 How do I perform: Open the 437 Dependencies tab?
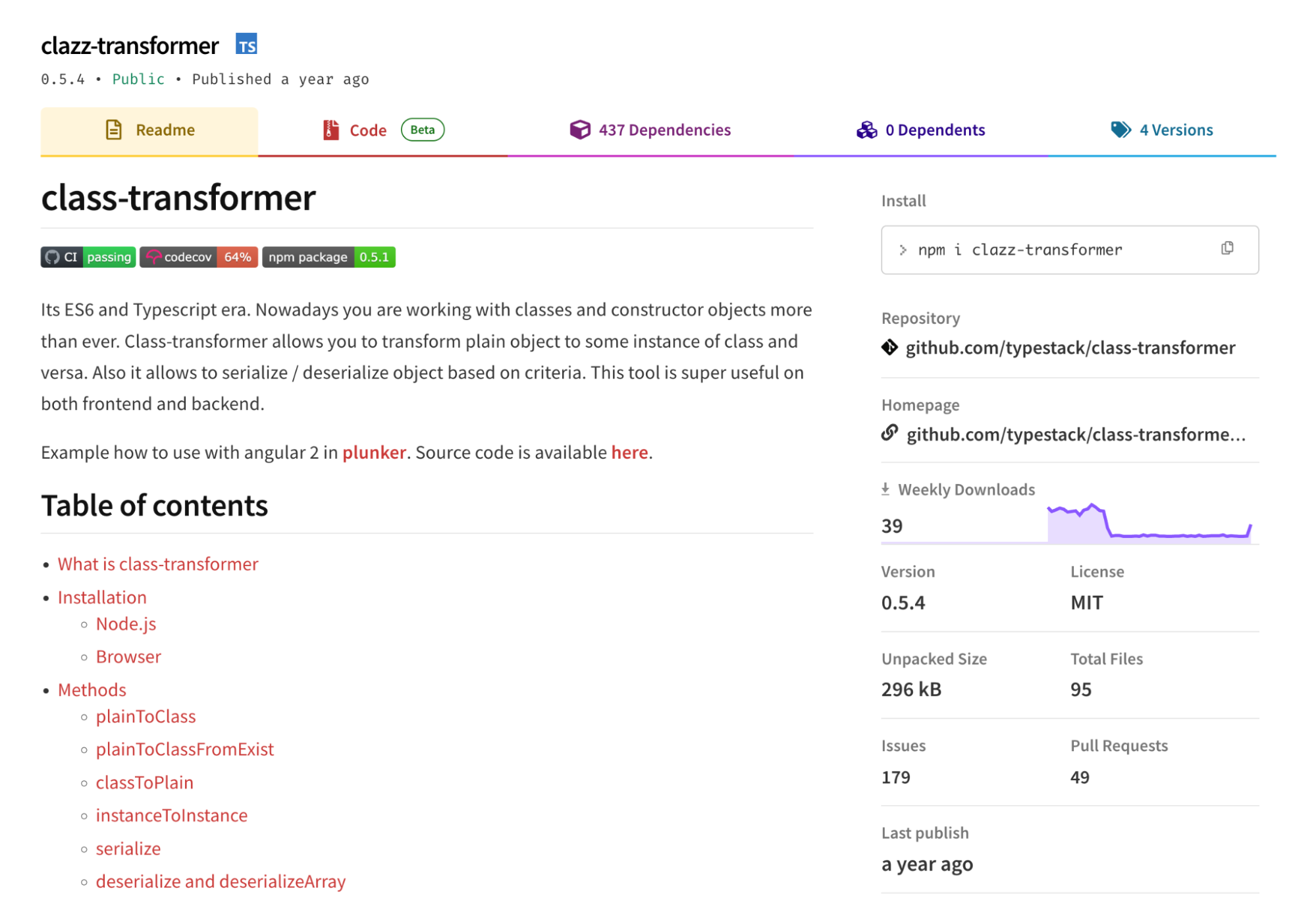(x=664, y=130)
